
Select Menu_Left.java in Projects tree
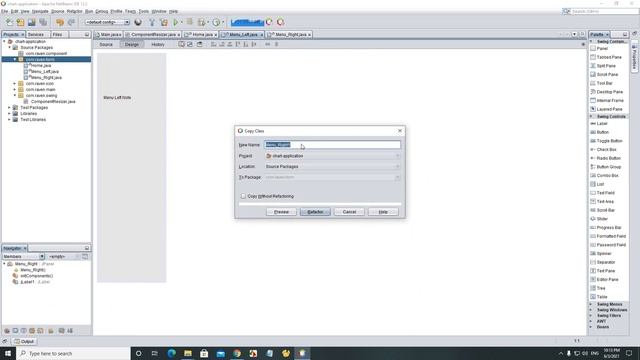click(x=44, y=71)
